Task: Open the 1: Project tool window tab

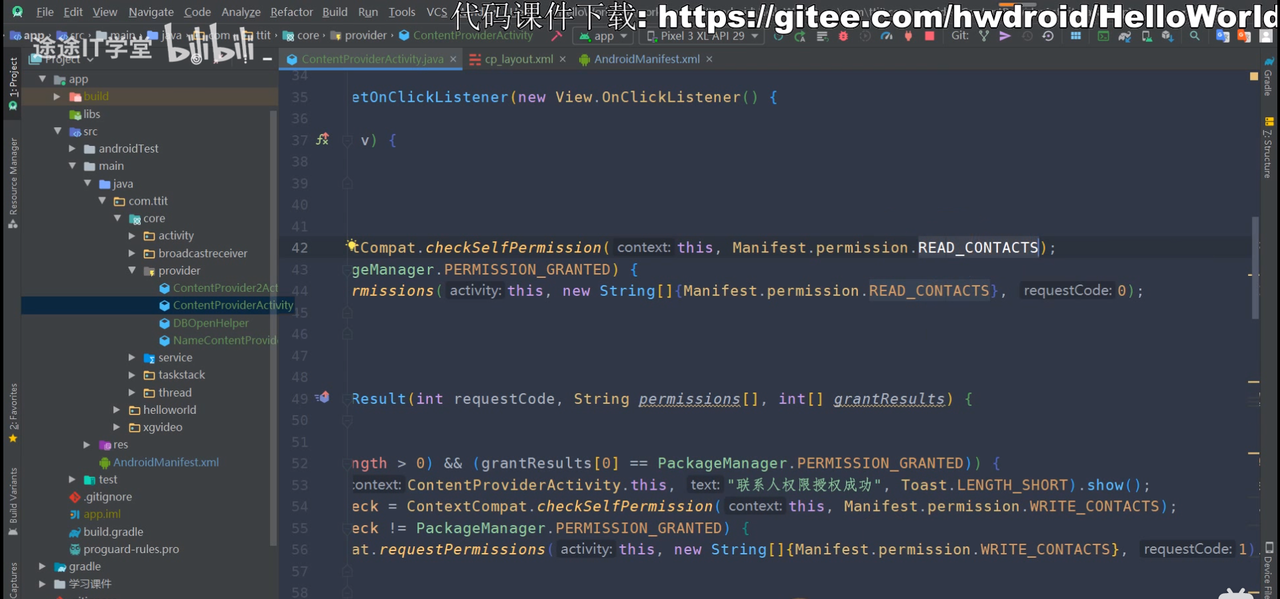Action: 13,83
